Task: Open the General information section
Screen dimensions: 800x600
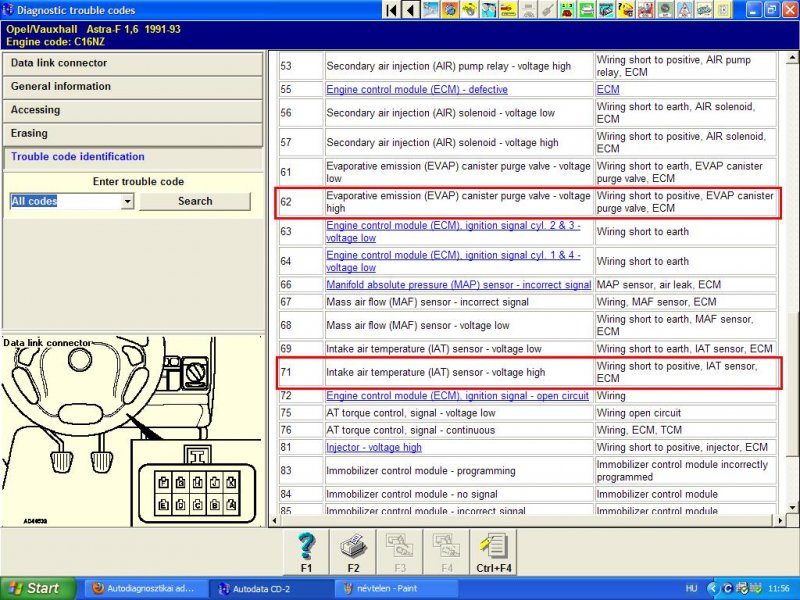Action: click(x=133, y=87)
